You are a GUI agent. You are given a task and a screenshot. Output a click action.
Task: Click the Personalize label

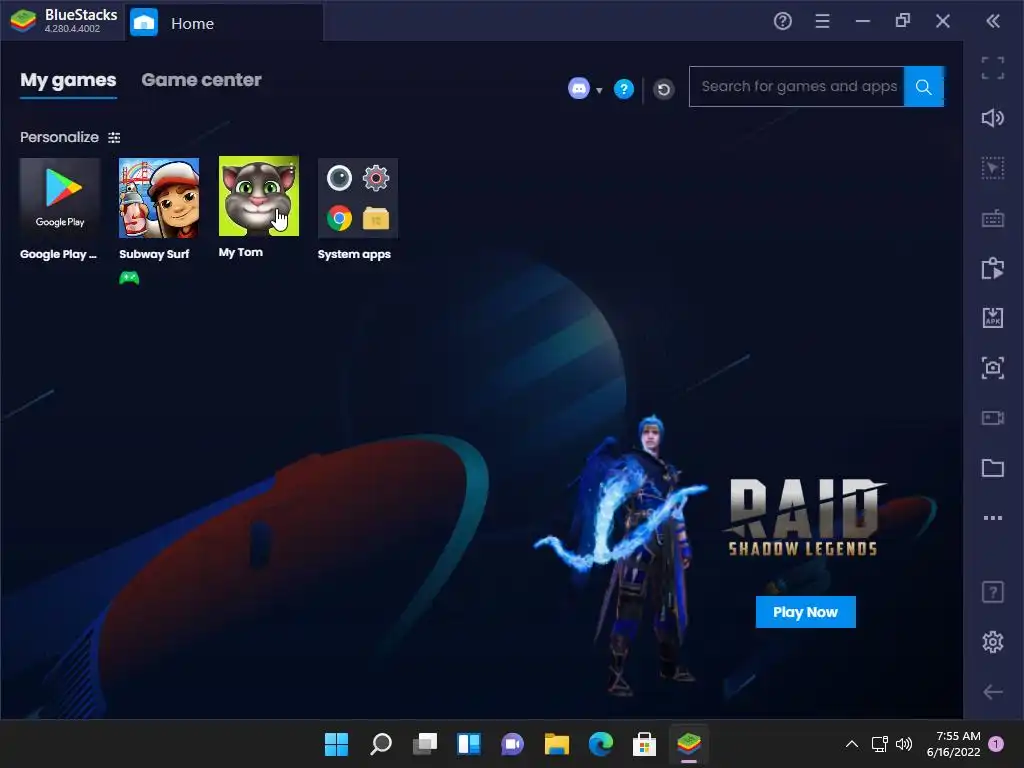coord(59,137)
